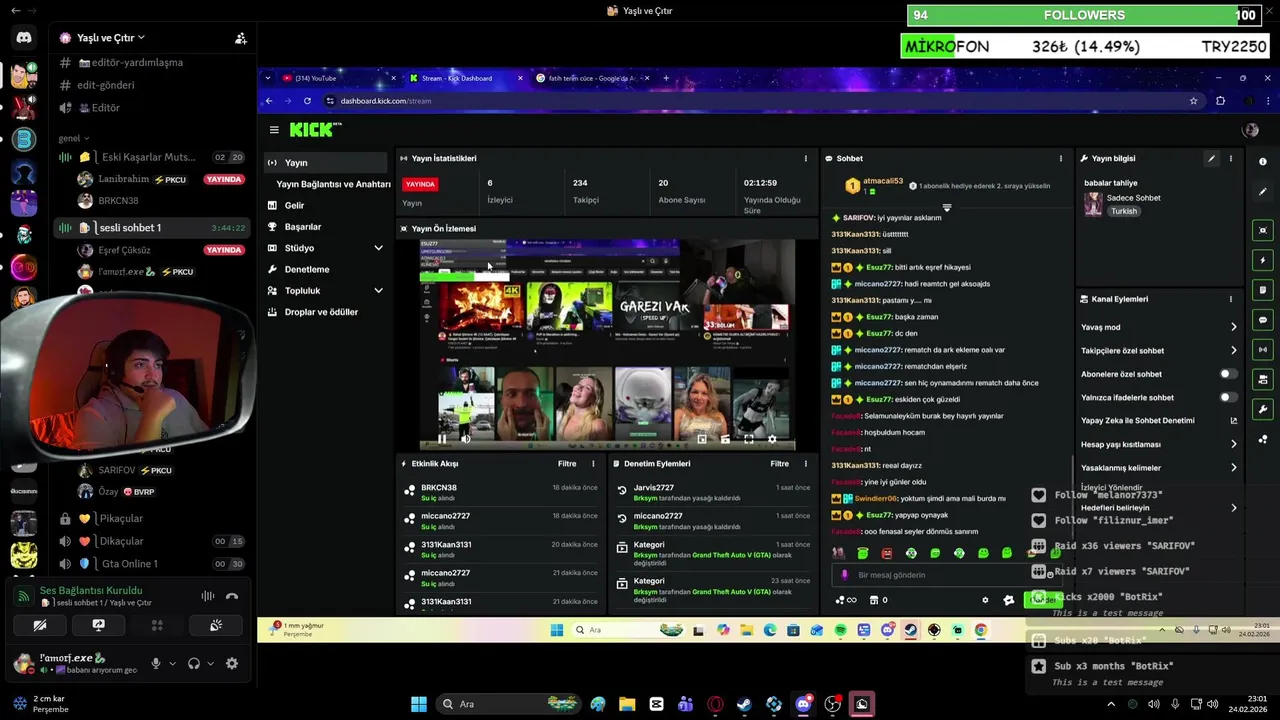Open Yayın bilgisi three-dot menu

(1231, 158)
